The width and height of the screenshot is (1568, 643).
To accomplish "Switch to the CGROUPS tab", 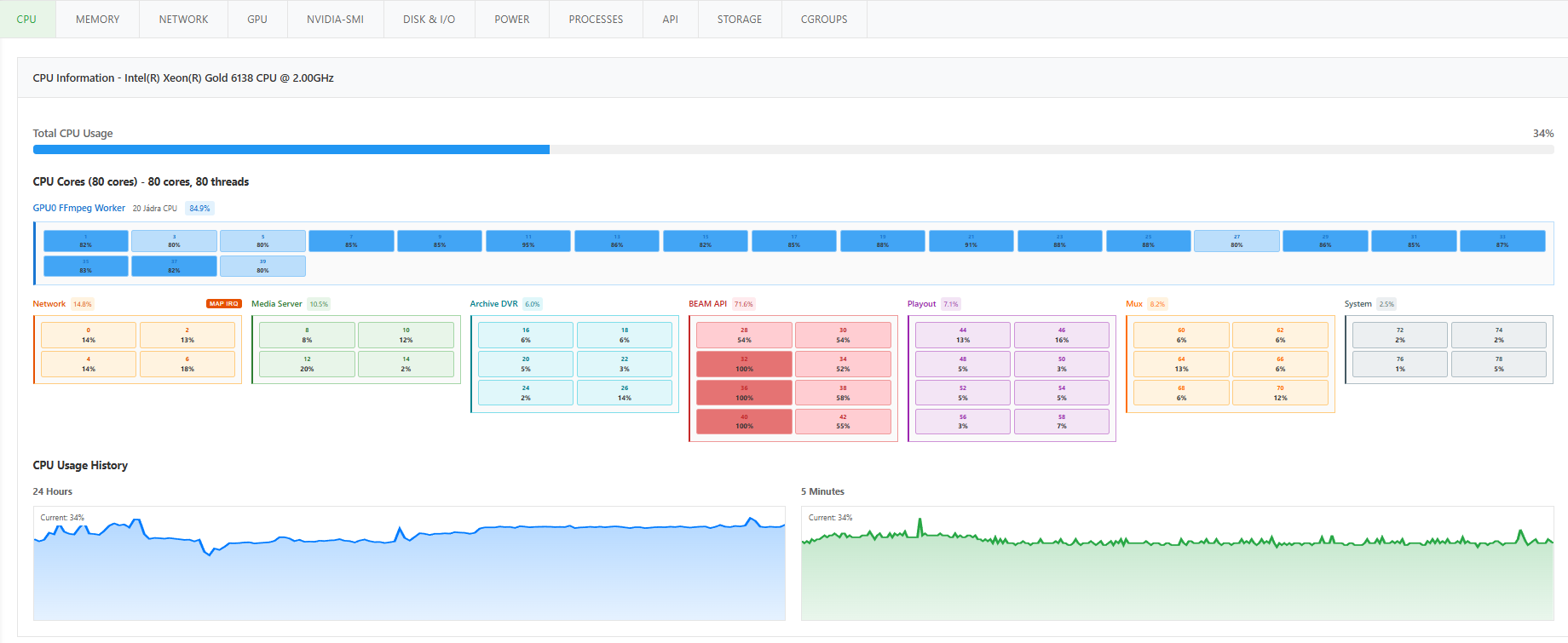I will 824,19.
